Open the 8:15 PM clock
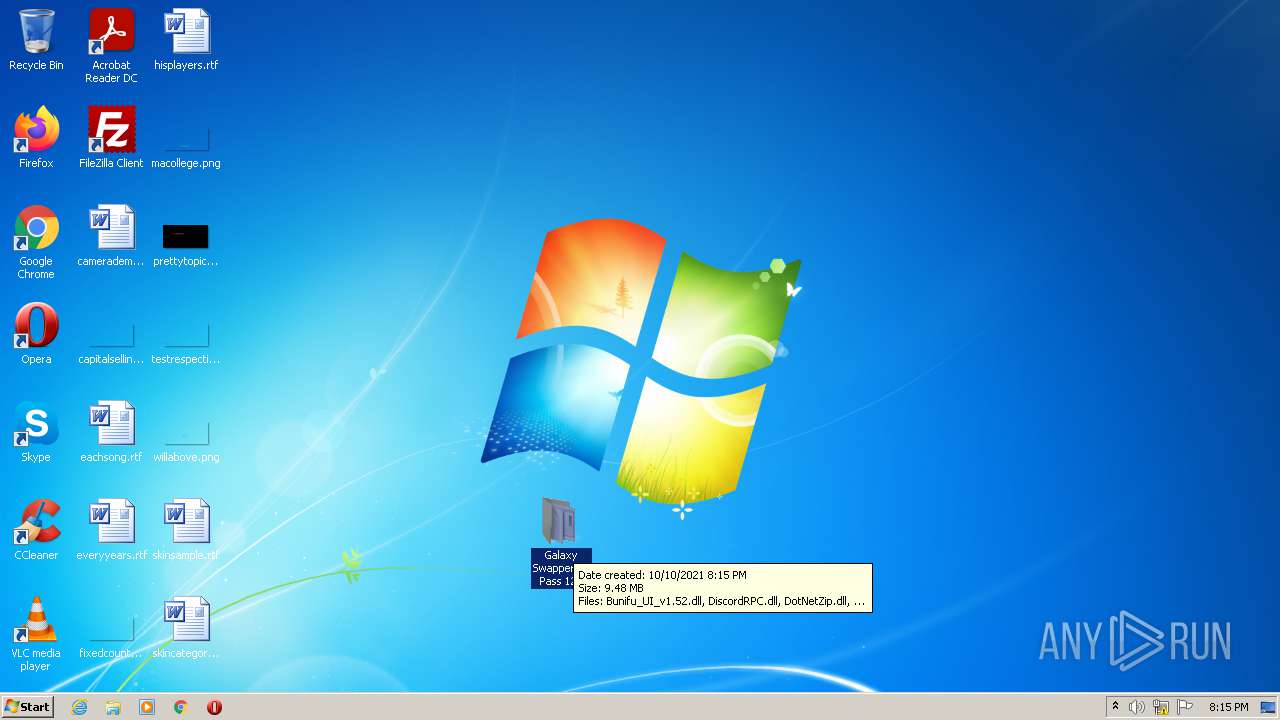1280x720 pixels. click(x=1228, y=707)
